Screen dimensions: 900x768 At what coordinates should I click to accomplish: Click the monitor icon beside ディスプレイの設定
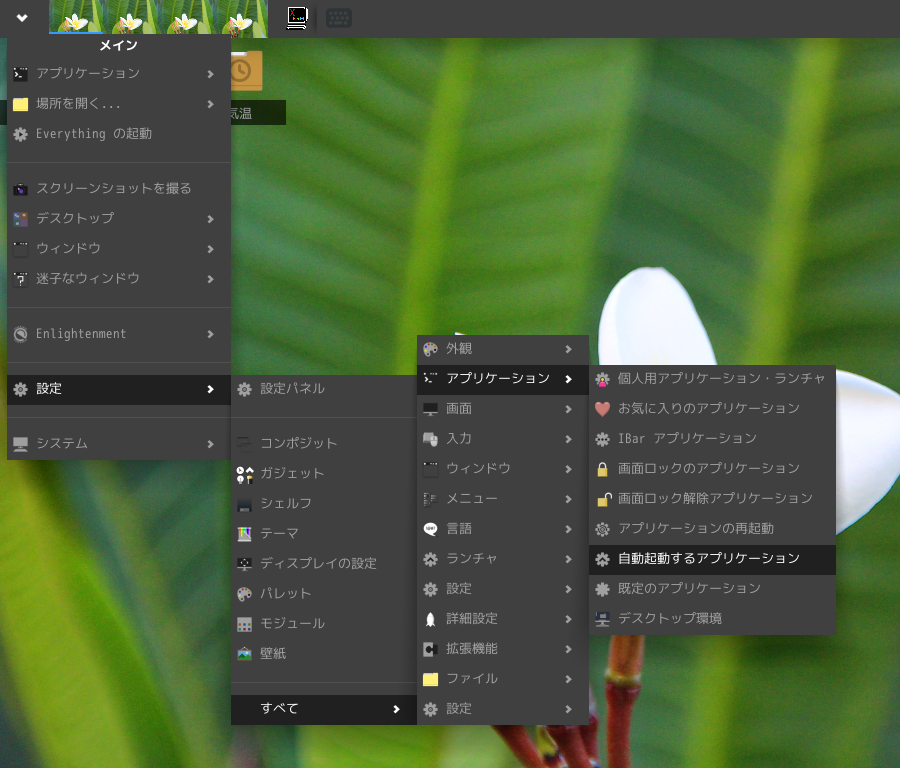click(245, 564)
